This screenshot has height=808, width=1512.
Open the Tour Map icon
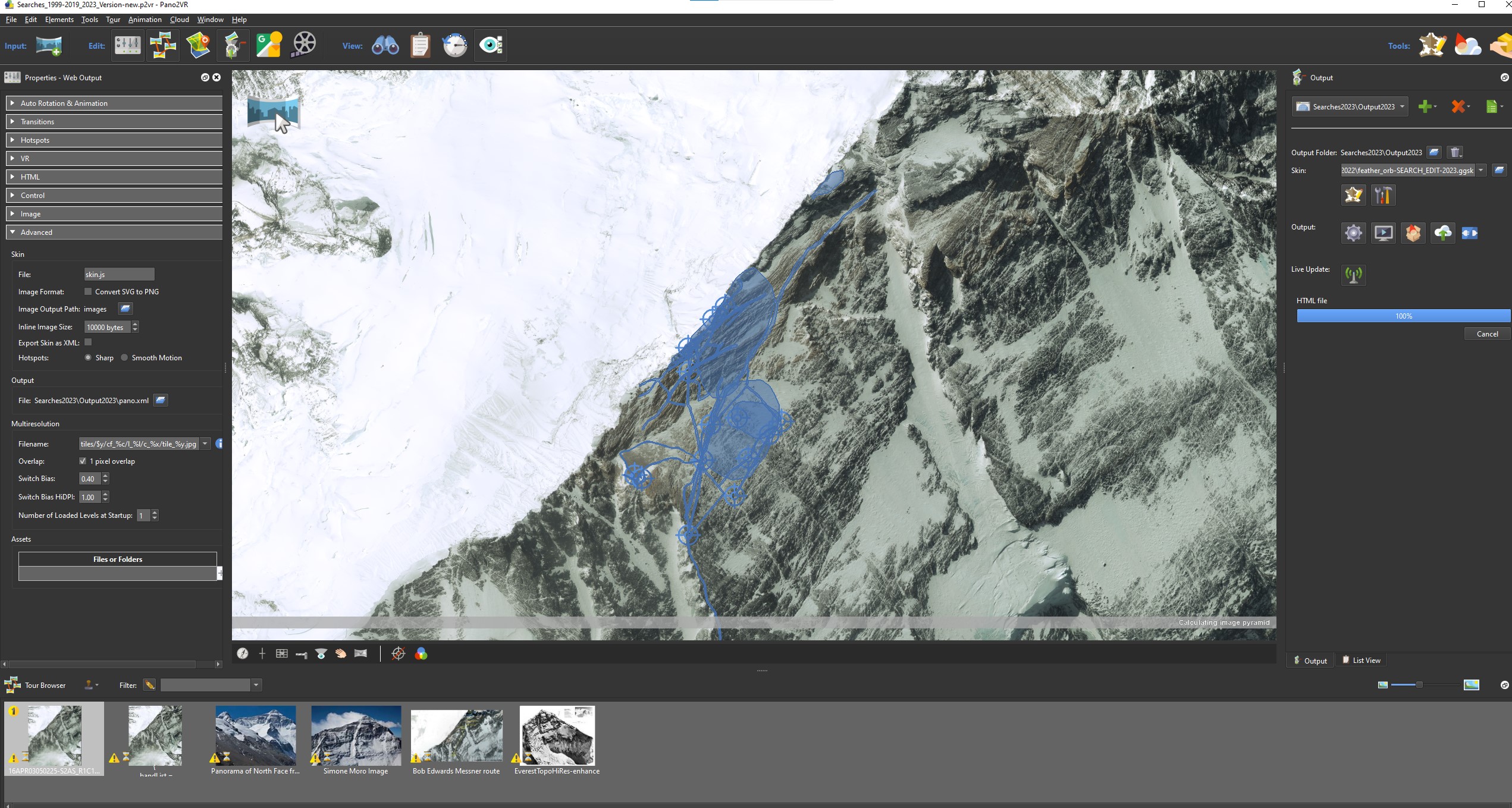coord(198,45)
